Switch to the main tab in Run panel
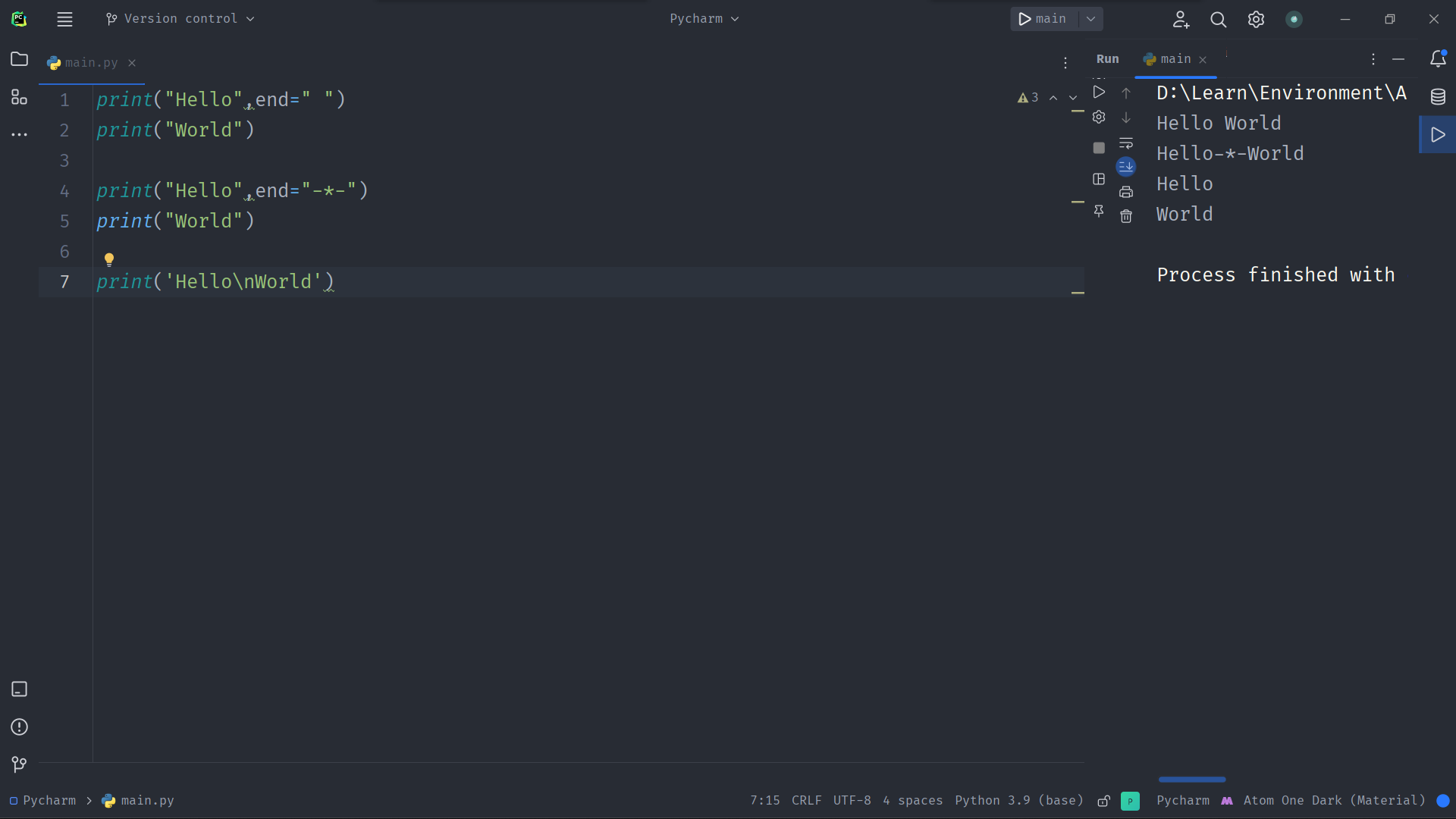This screenshot has width=1456, height=819. 1175,59
